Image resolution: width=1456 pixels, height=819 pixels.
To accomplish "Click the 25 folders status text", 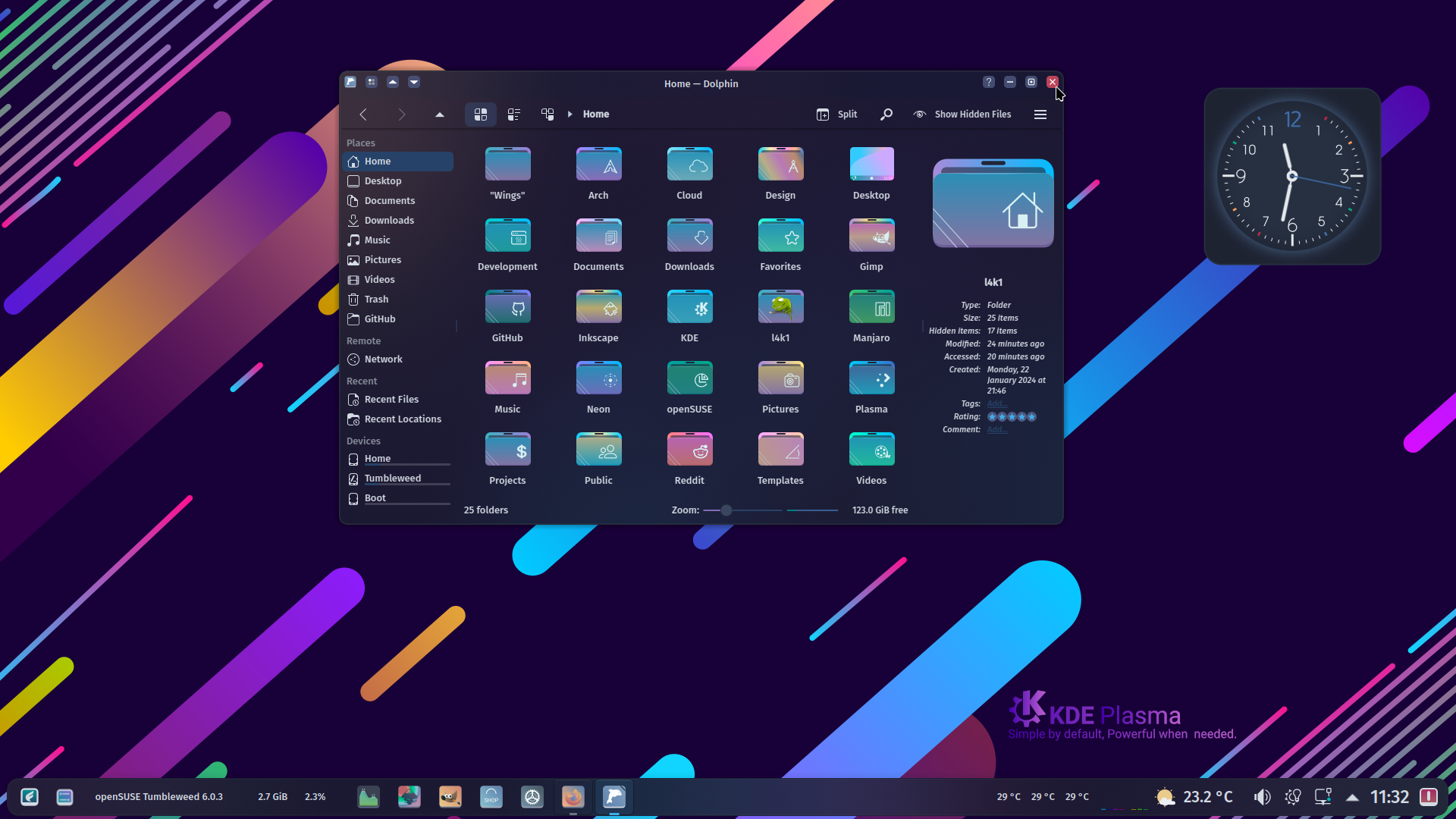I will (x=486, y=510).
